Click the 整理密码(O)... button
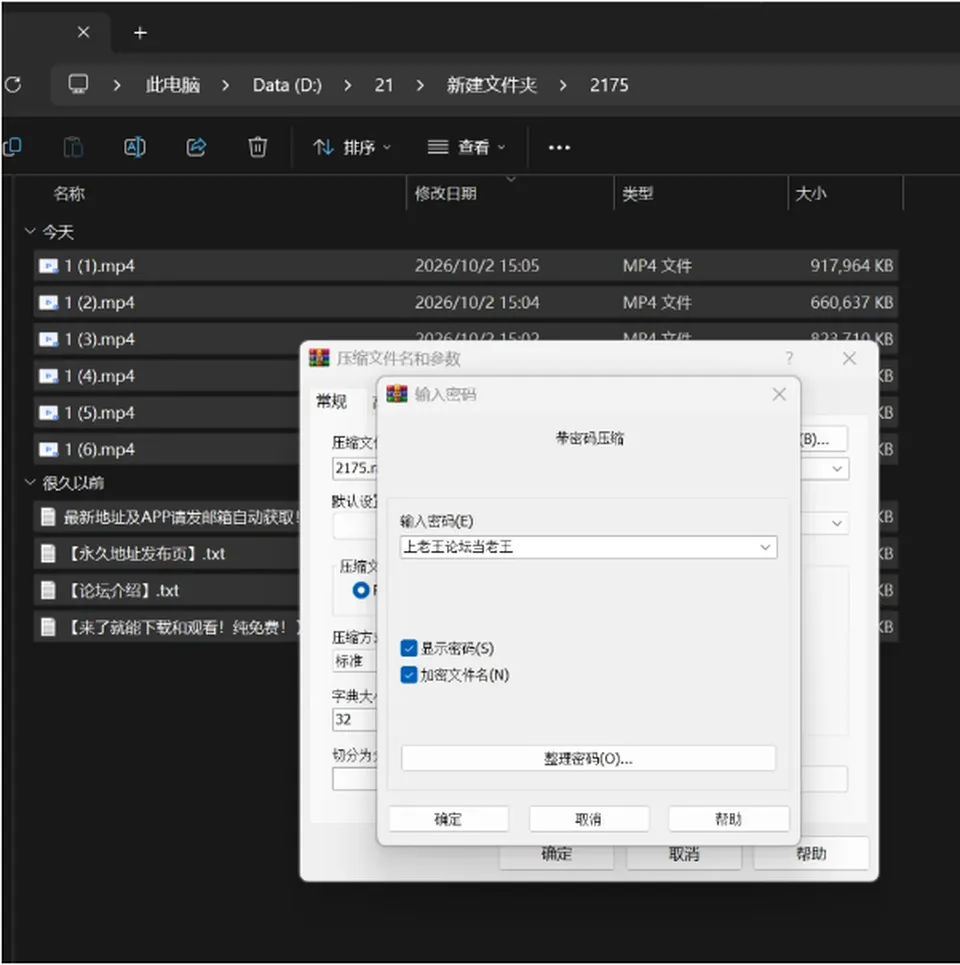The height and width of the screenshot is (965, 960). click(588, 758)
